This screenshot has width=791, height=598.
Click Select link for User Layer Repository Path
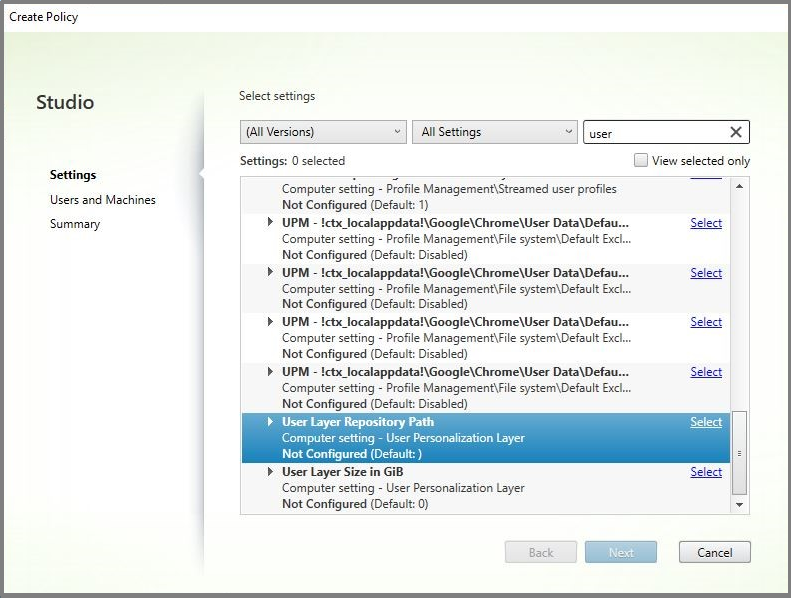pos(705,422)
